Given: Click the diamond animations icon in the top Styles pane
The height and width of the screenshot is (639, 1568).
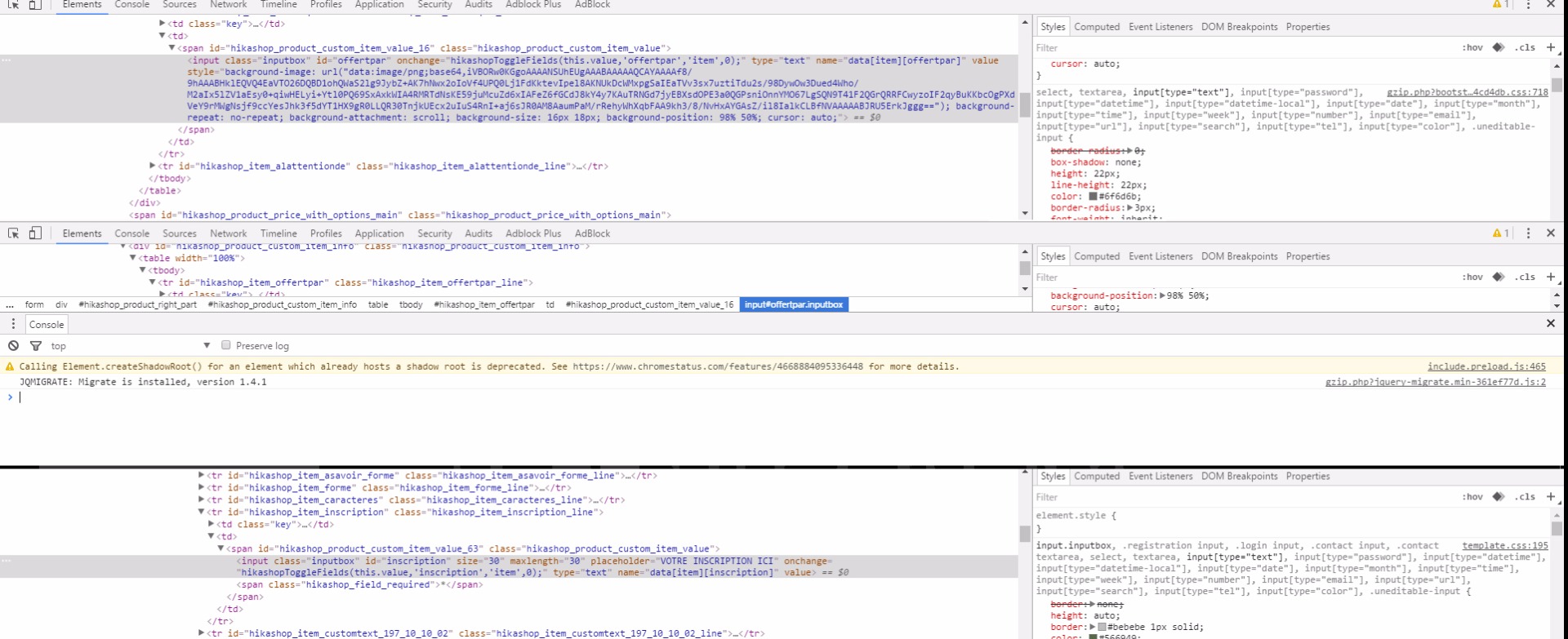Looking at the screenshot, I should click(x=1499, y=47).
